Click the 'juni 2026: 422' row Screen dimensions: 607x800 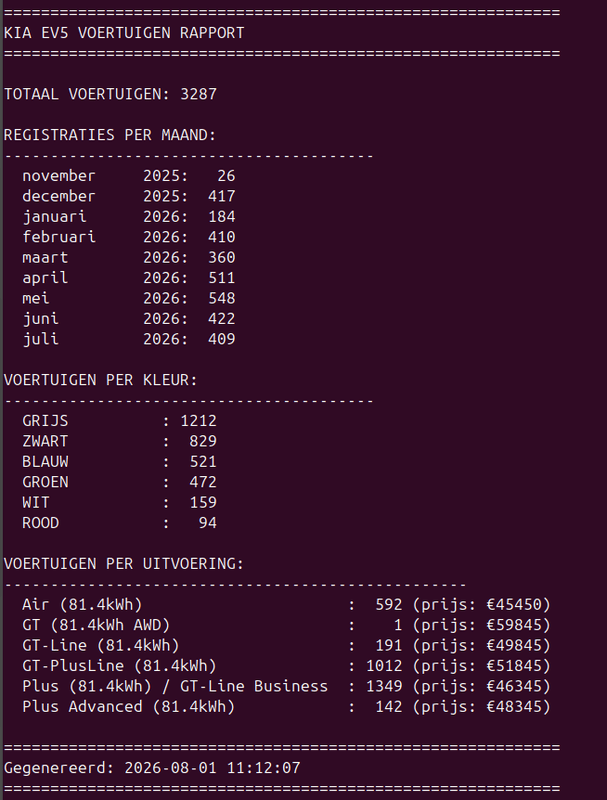tap(129, 319)
